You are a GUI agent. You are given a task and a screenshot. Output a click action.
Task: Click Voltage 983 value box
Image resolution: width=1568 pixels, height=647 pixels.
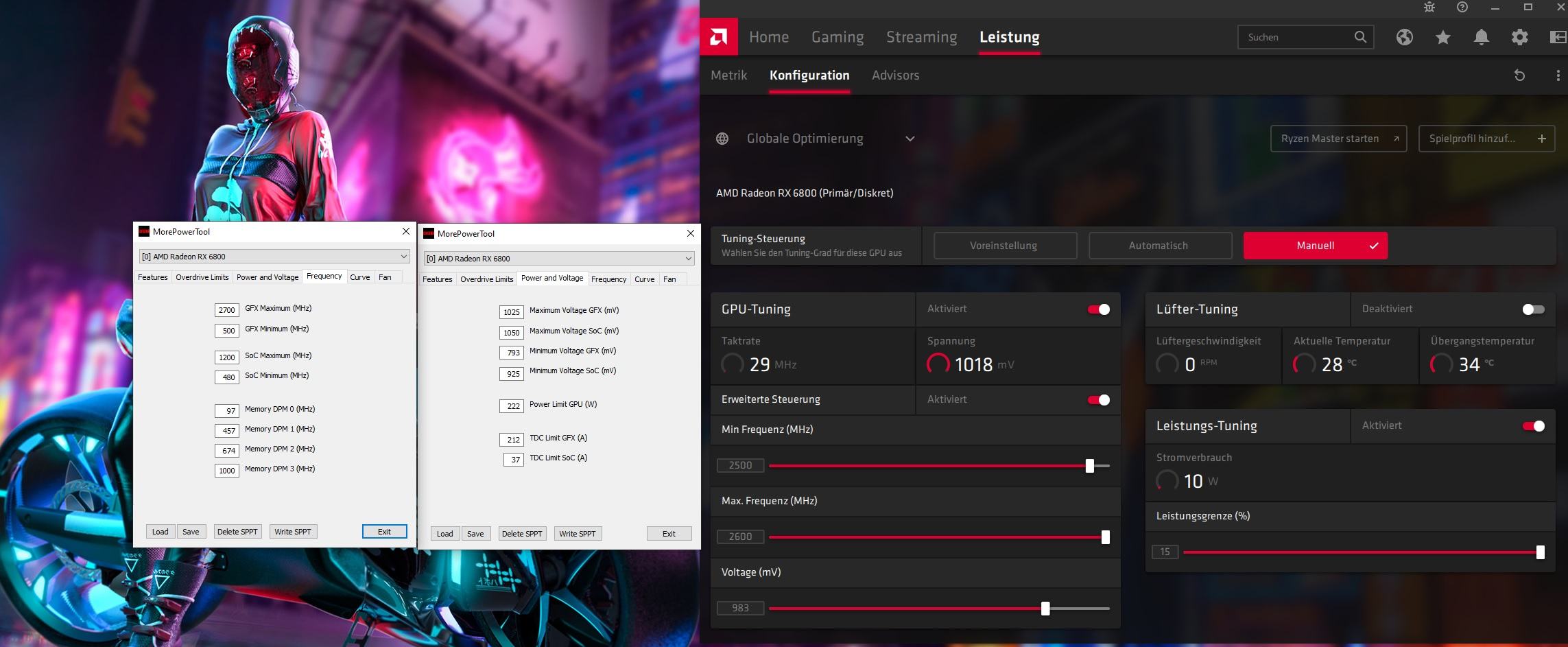coord(740,609)
